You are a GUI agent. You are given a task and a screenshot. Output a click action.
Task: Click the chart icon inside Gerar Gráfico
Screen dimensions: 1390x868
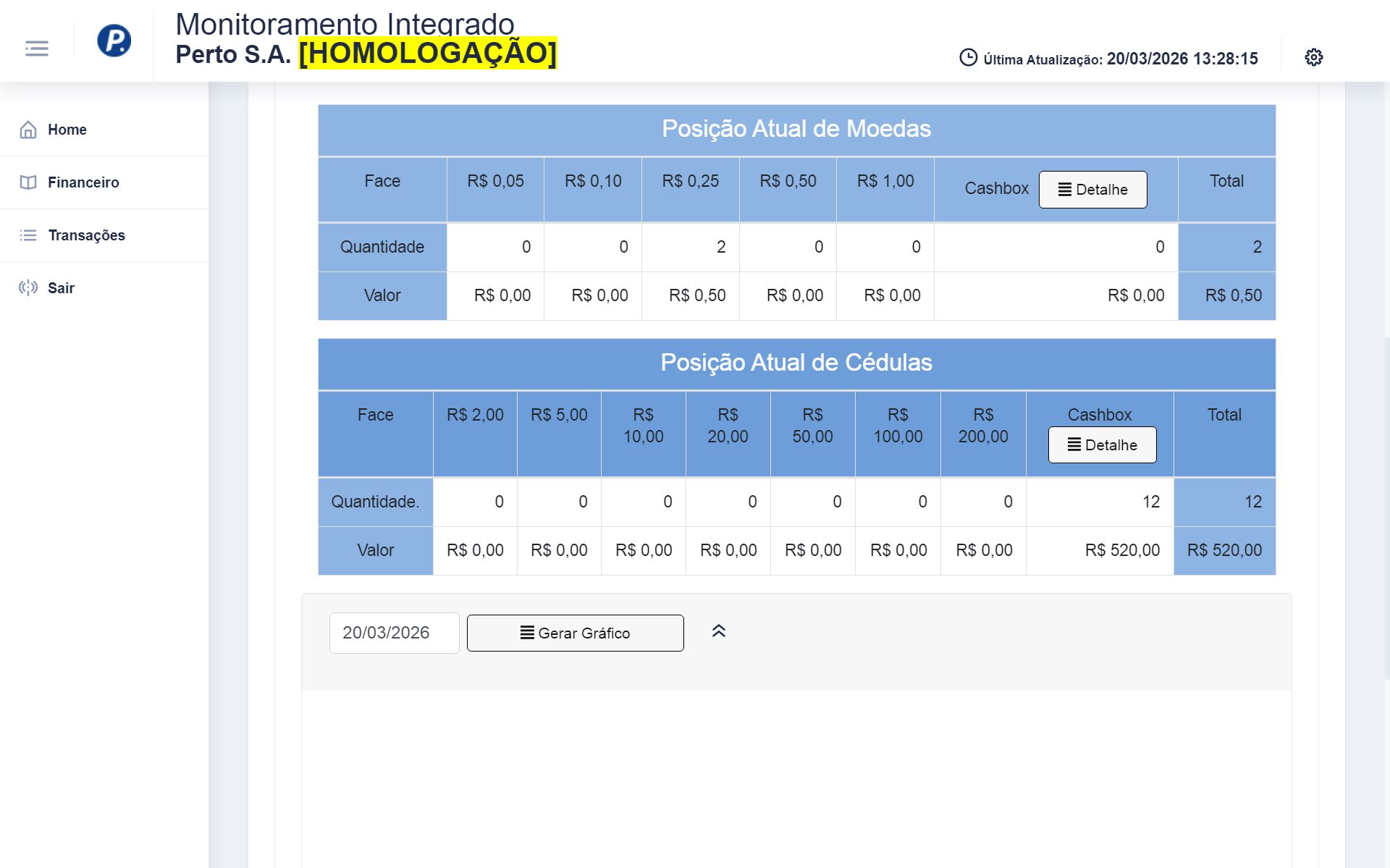click(527, 633)
